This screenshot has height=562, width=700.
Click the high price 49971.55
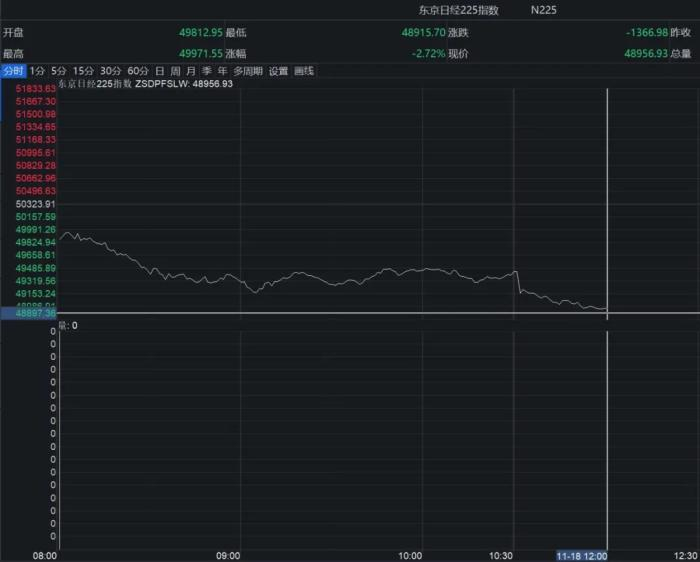pyautogui.click(x=201, y=54)
